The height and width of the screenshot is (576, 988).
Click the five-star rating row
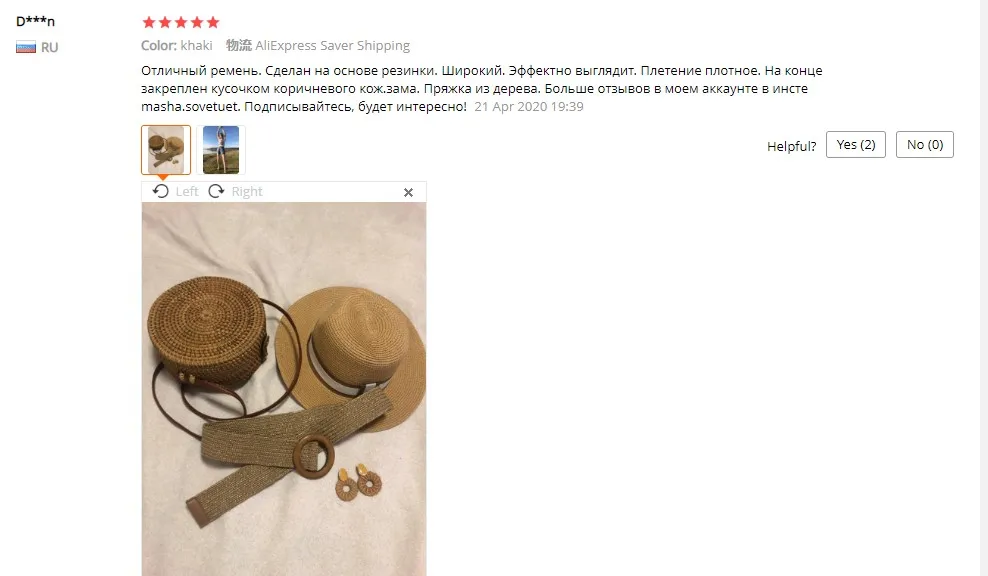click(181, 23)
